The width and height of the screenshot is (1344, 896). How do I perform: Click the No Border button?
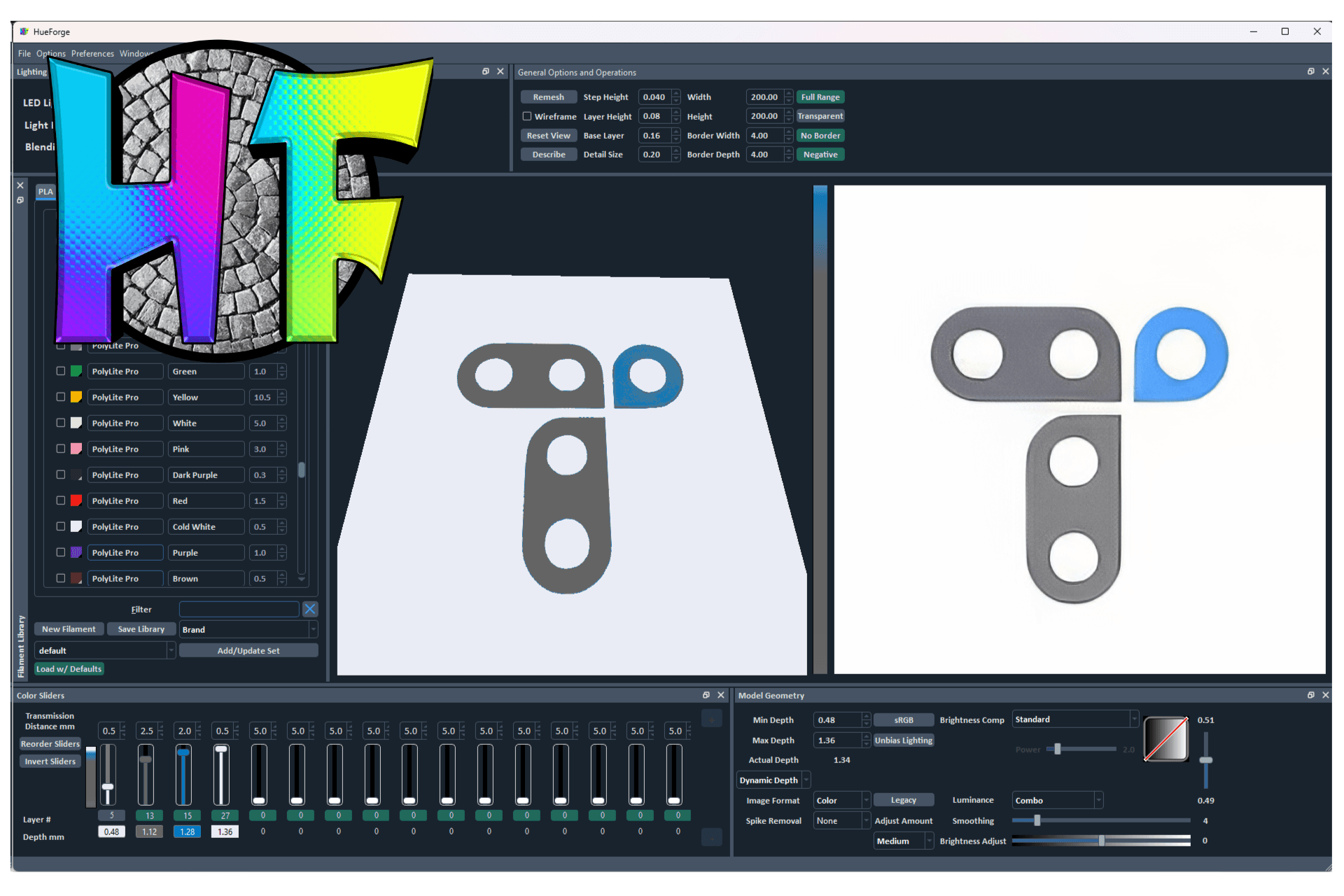[821, 135]
